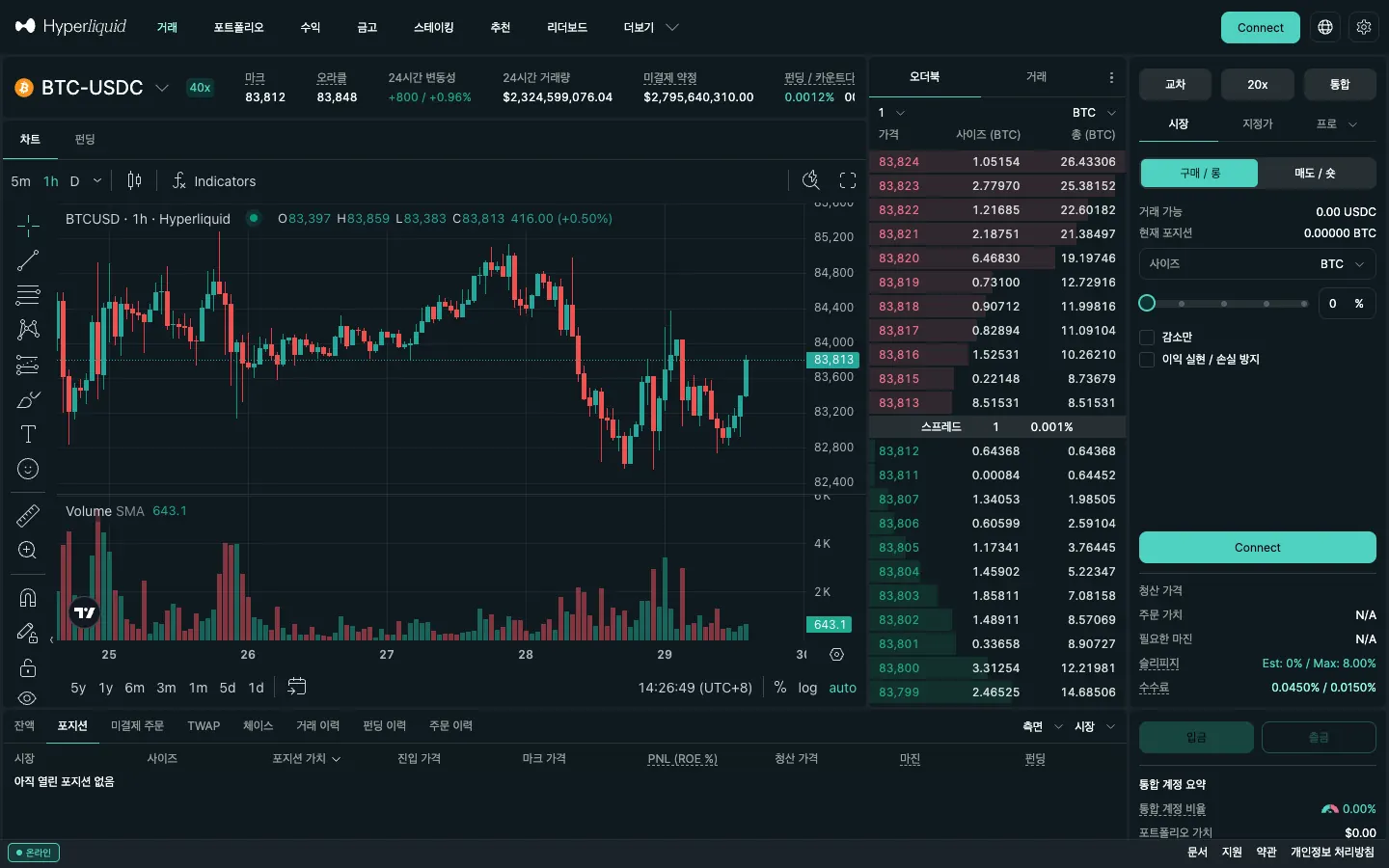This screenshot has height=868, width=1389.
Task: Open order book price grouping dropdown
Action: pyautogui.click(x=891, y=113)
